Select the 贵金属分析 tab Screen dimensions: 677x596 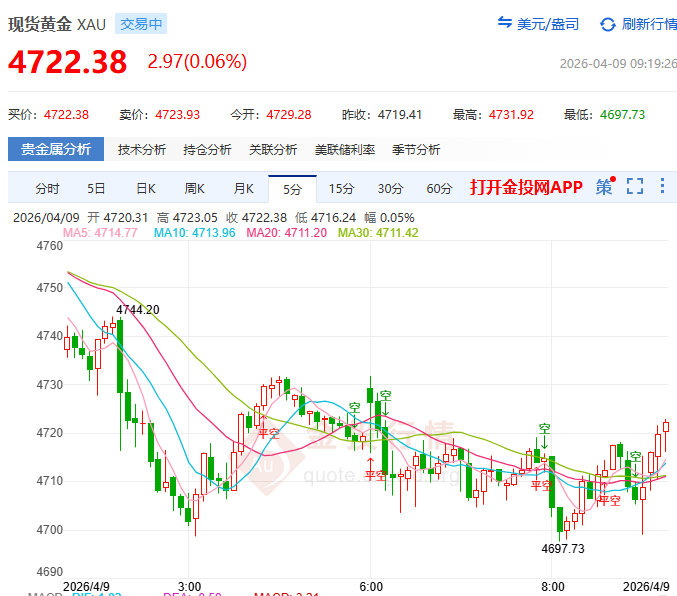tap(56, 149)
